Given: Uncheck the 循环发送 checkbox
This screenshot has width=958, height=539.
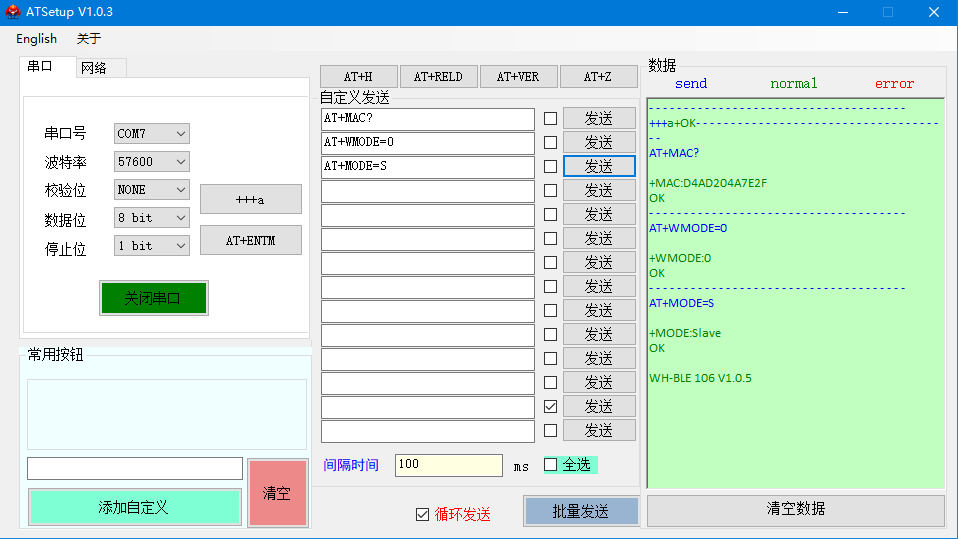Looking at the screenshot, I should (x=422, y=514).
